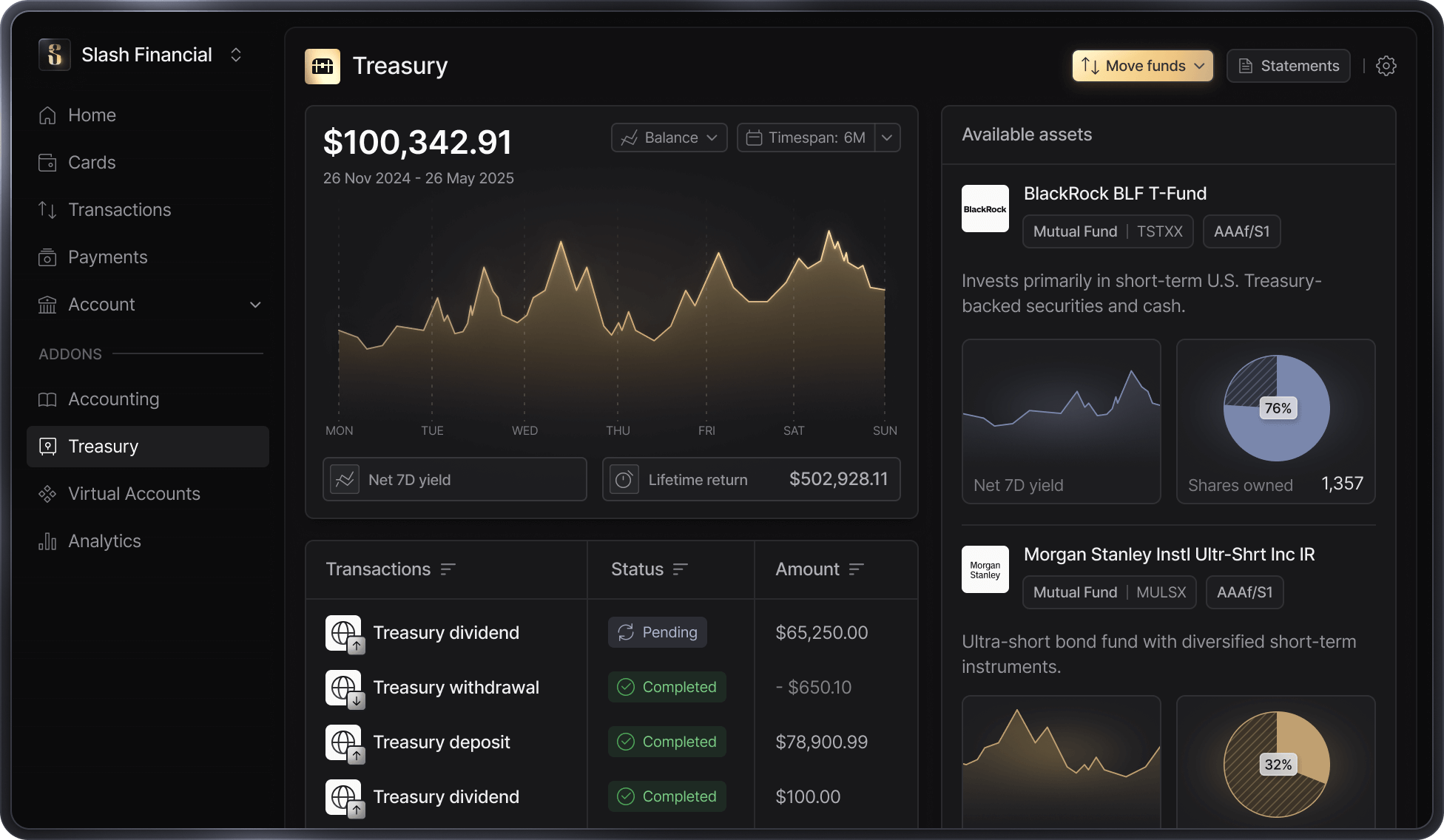The image size is (1444, 840).
Task: Toggle sorting on the Status column
Action: click(681, 569)
